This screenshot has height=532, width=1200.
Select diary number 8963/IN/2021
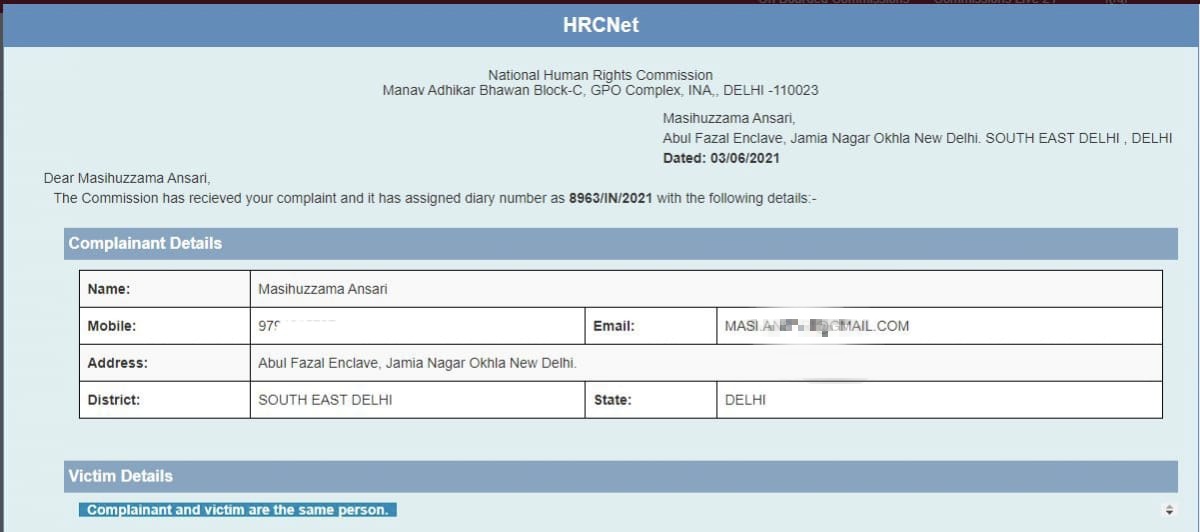coord(610,198)
